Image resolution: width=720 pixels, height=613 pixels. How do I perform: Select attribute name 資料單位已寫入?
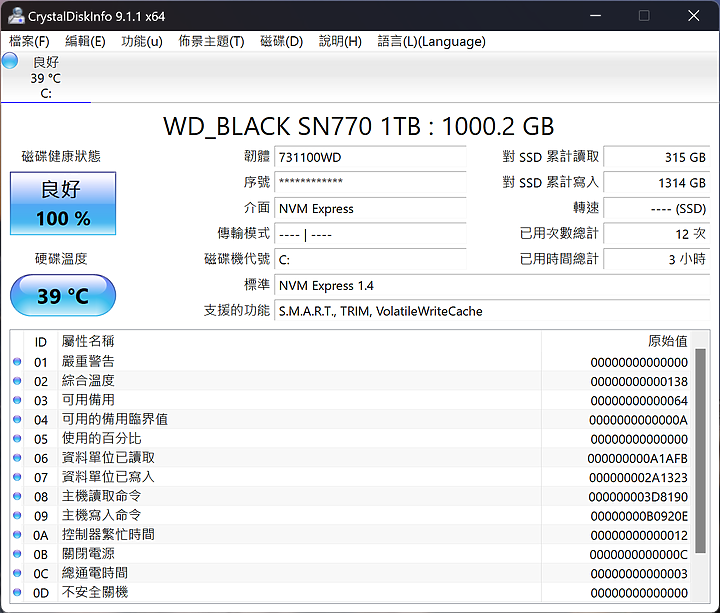click(108, 477)
